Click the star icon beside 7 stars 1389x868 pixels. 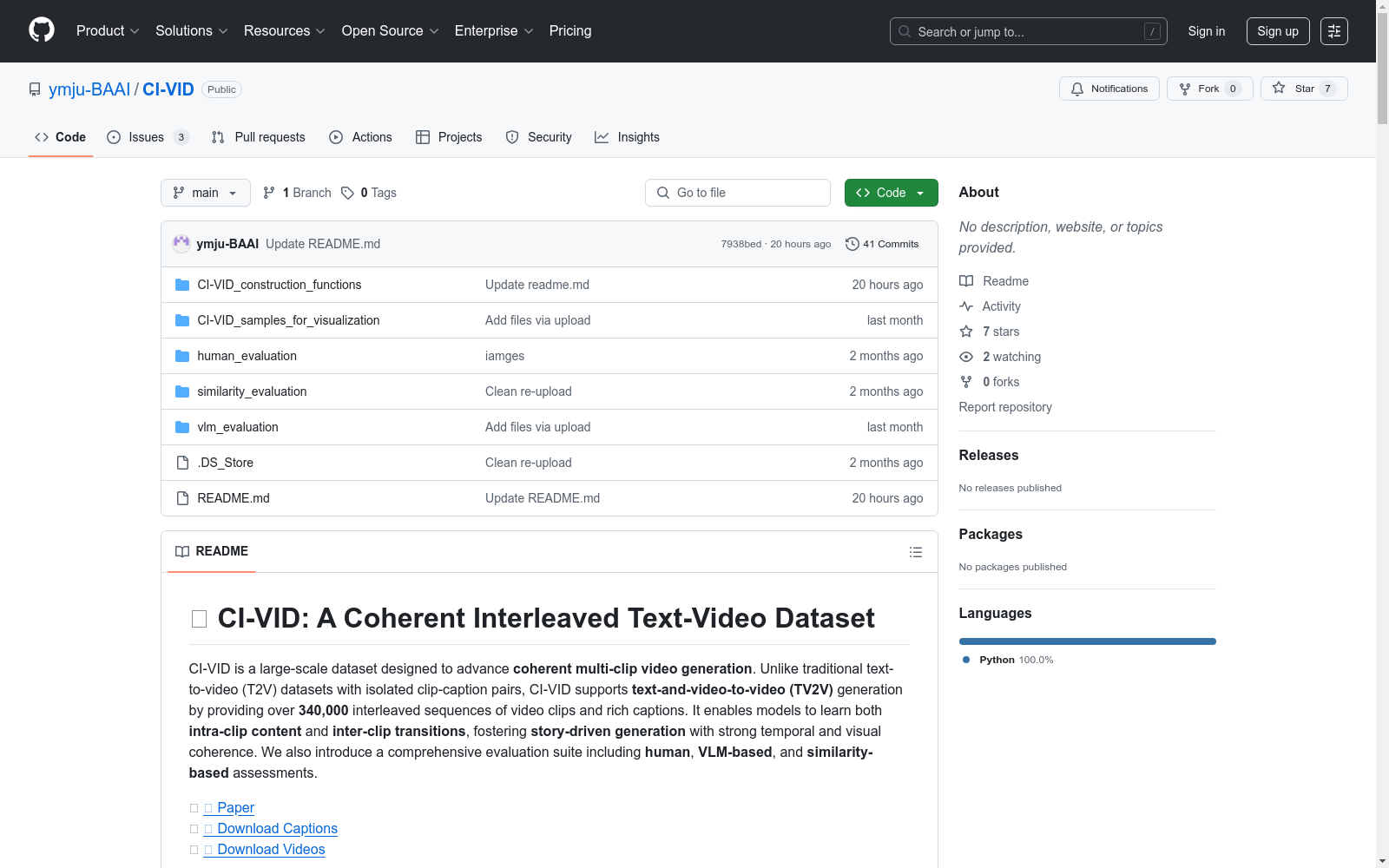pos(966,332)
